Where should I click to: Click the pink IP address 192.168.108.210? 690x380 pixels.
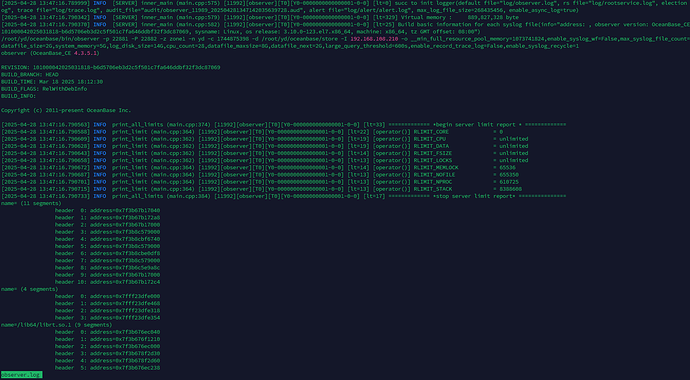click(374, 39)
